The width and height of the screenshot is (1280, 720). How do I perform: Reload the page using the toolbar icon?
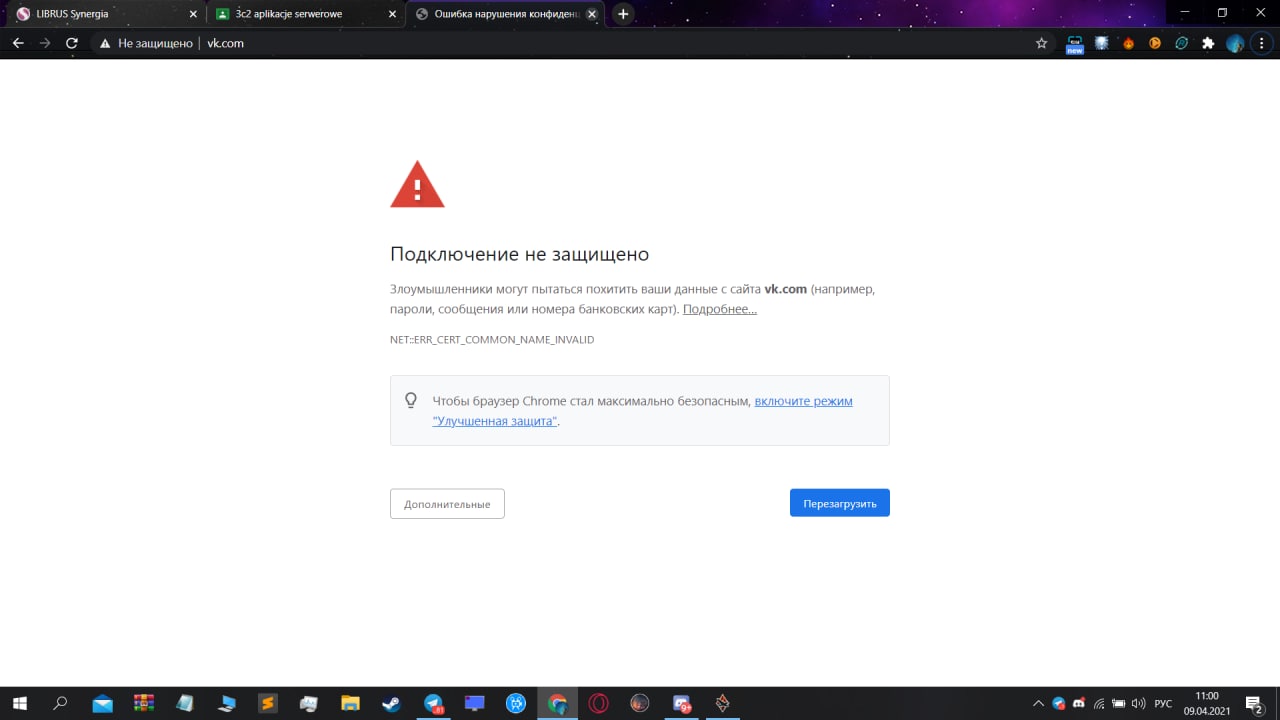click(72, 43)
